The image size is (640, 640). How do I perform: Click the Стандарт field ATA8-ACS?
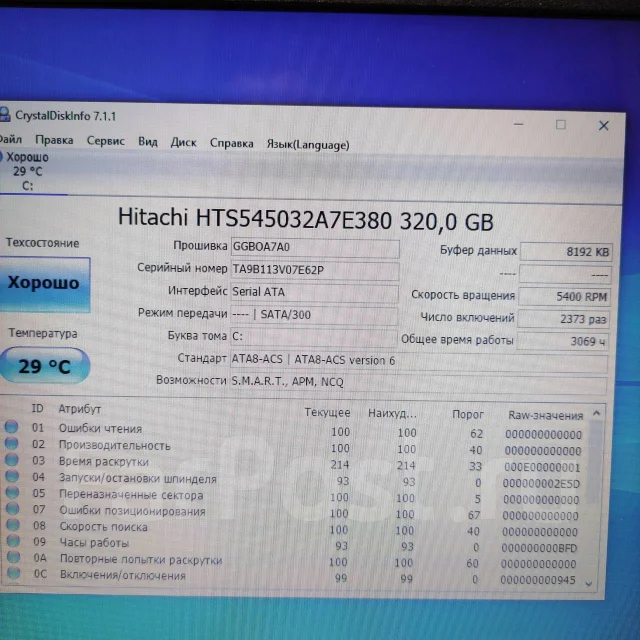tap(419, 361)
